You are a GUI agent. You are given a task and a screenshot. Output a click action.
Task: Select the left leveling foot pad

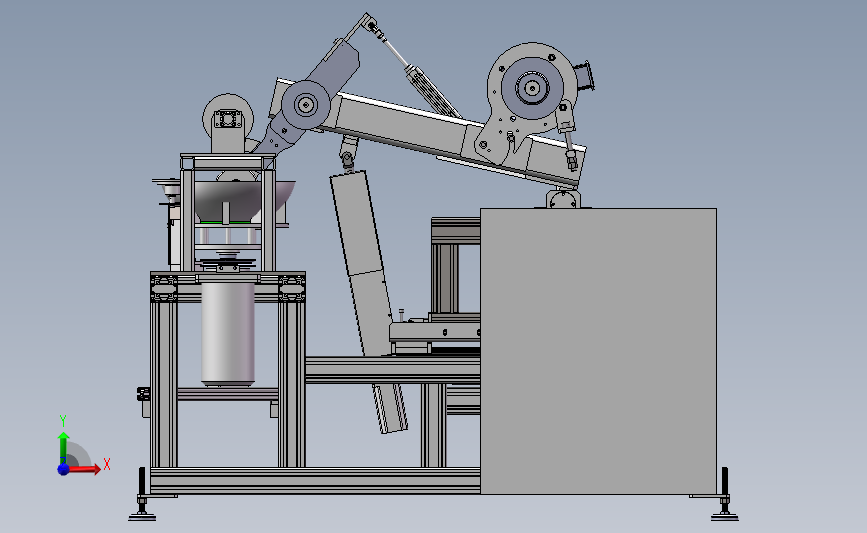point(142,517)
